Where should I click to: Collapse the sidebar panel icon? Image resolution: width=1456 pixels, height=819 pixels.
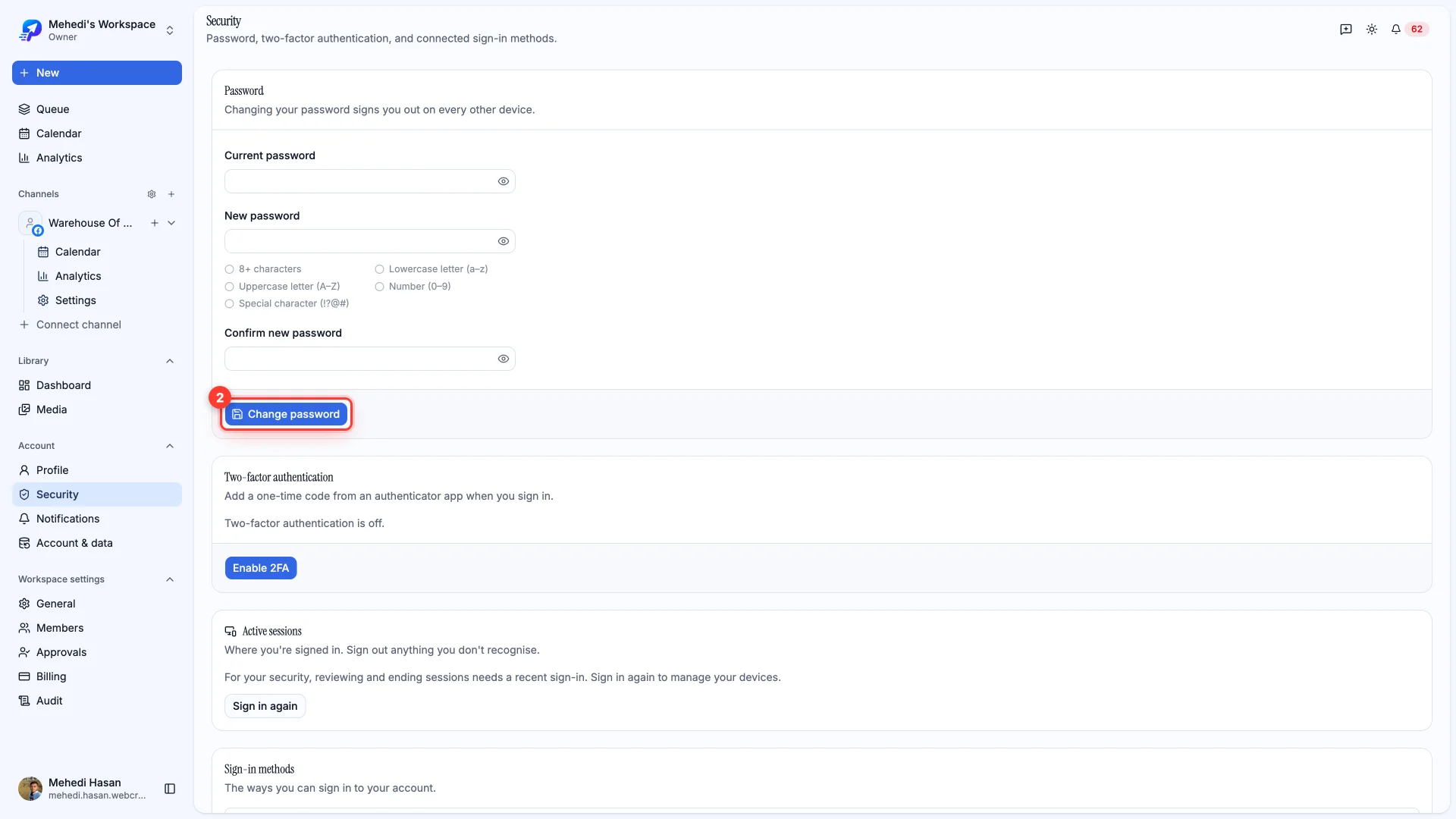(x=170, y=789)
